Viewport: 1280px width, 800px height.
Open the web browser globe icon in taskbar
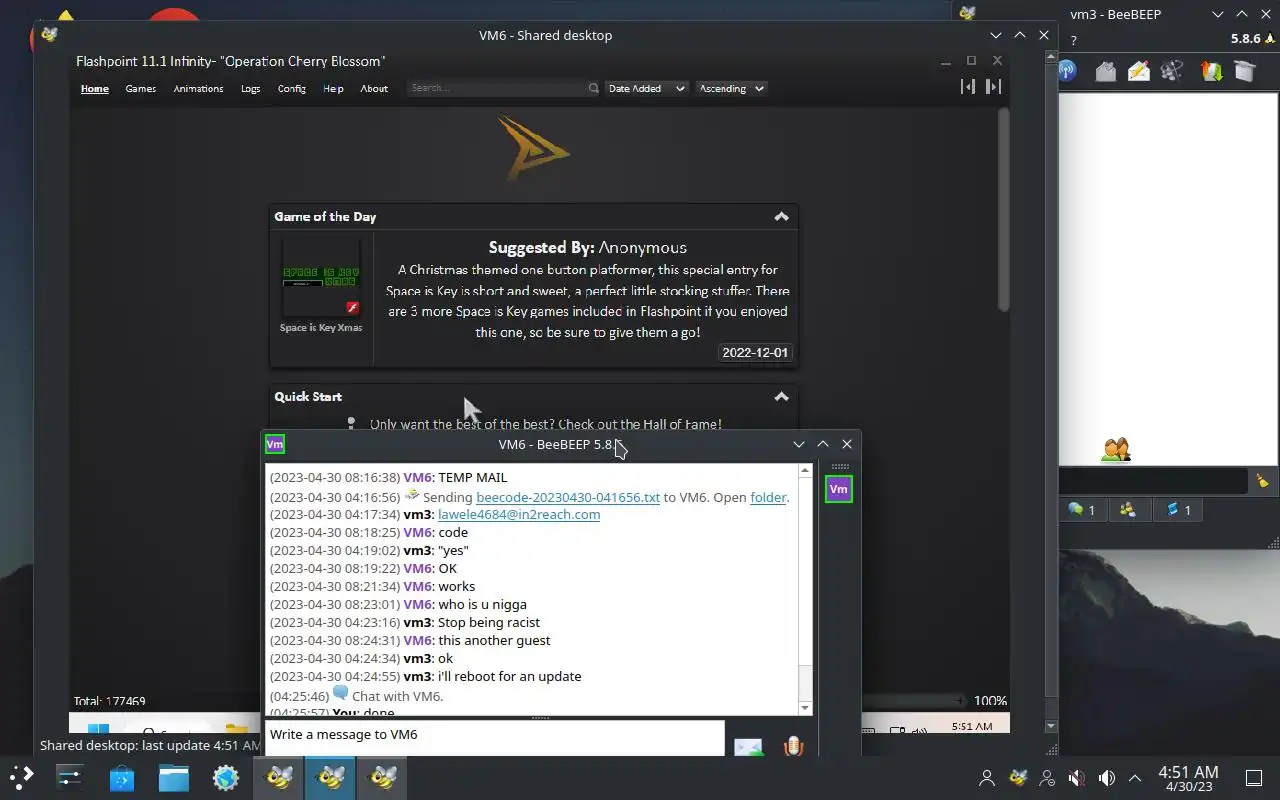point(226,777)
